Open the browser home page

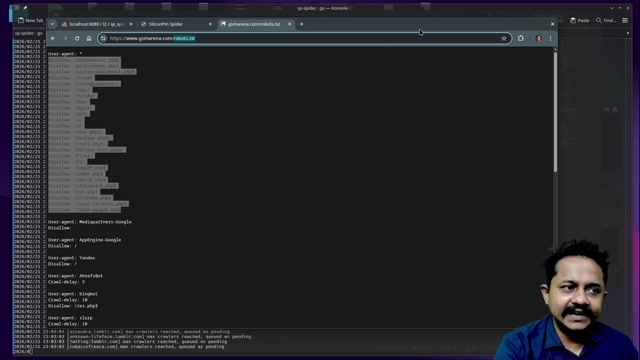(89, 38)
